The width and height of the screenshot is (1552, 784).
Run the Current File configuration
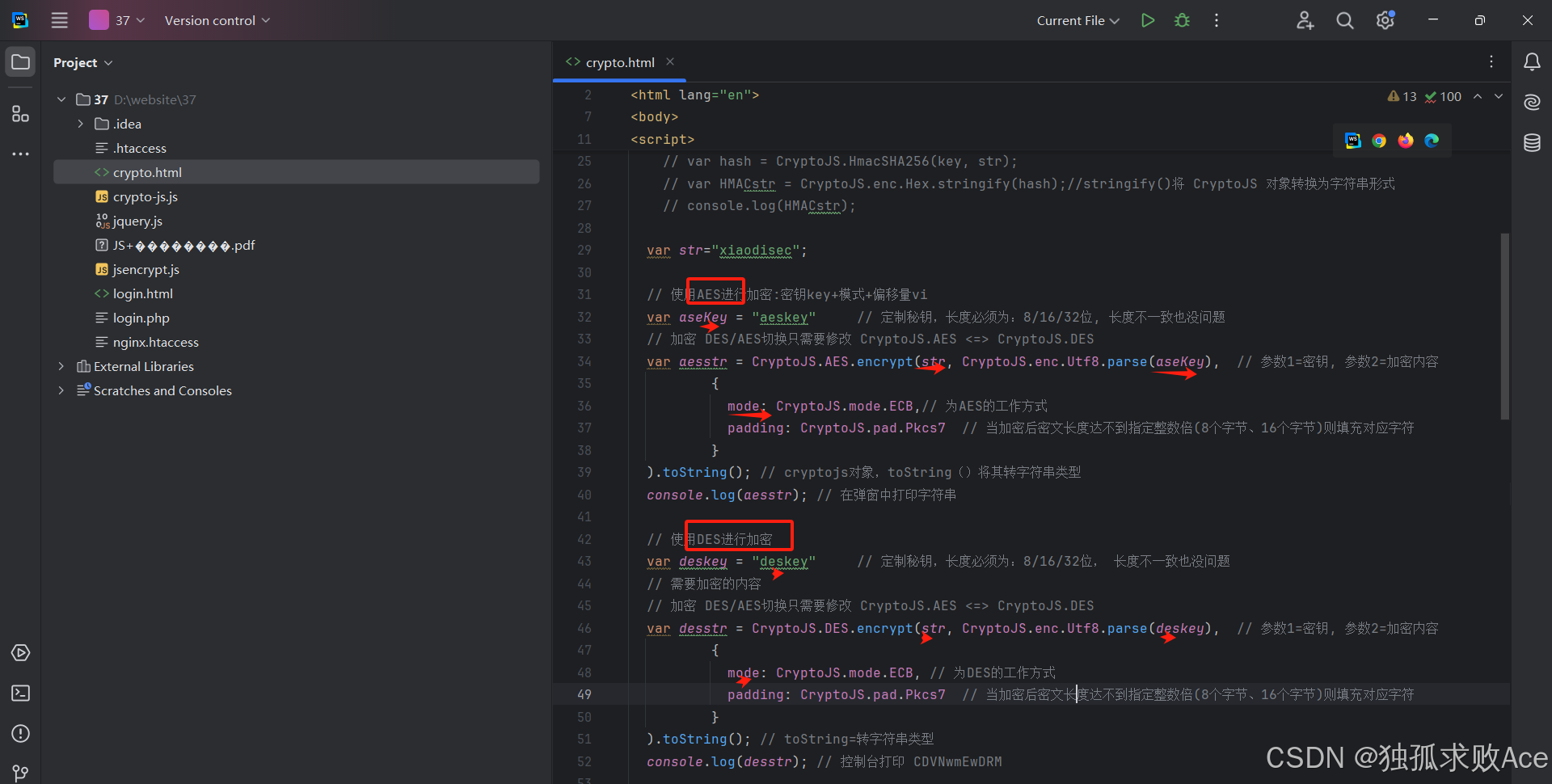1148,20
